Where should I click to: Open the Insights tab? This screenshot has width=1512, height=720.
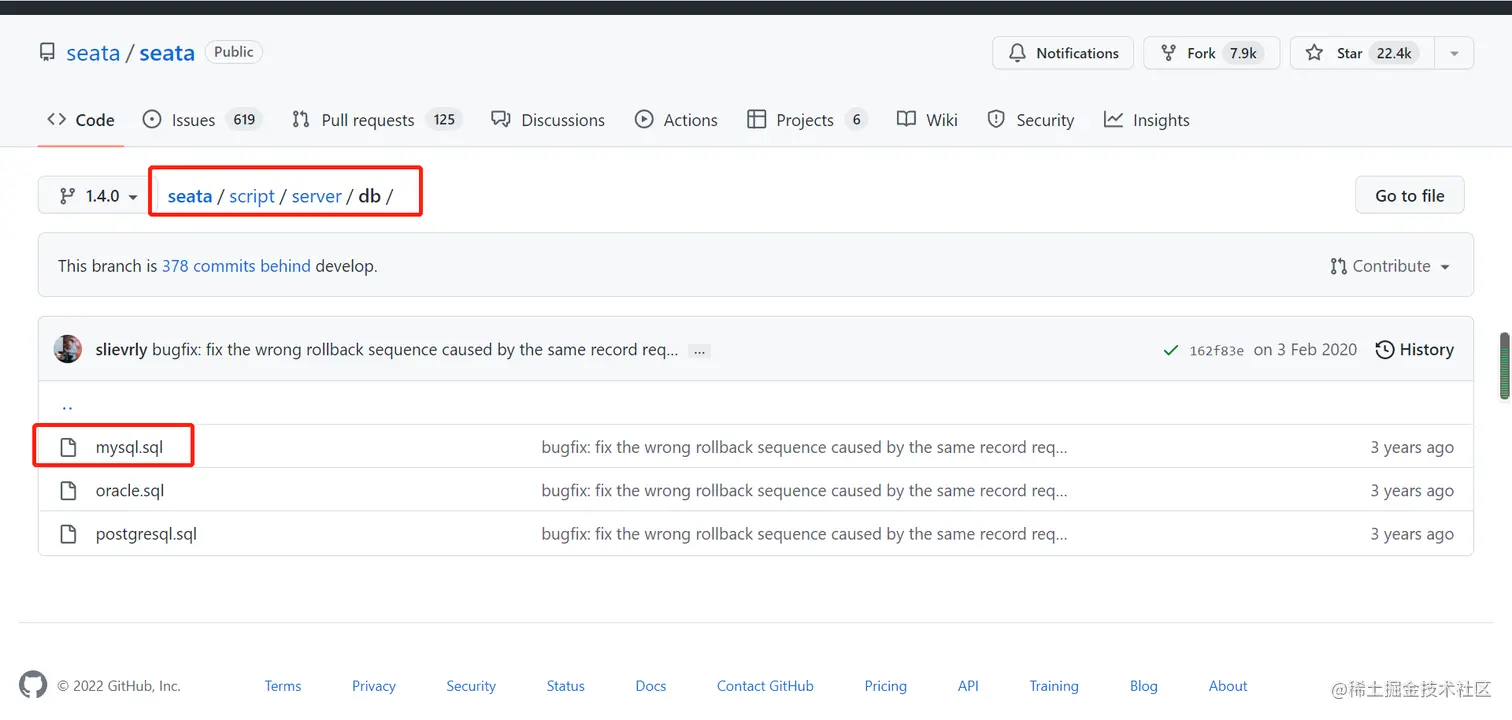click(x=1146, y=120)
